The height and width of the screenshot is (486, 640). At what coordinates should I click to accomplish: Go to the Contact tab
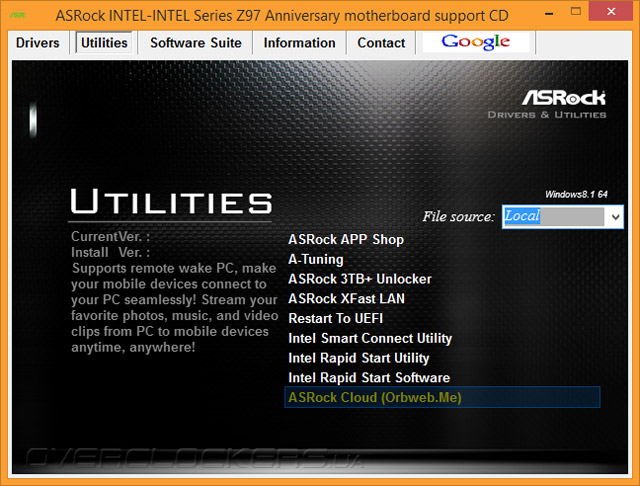381,43
